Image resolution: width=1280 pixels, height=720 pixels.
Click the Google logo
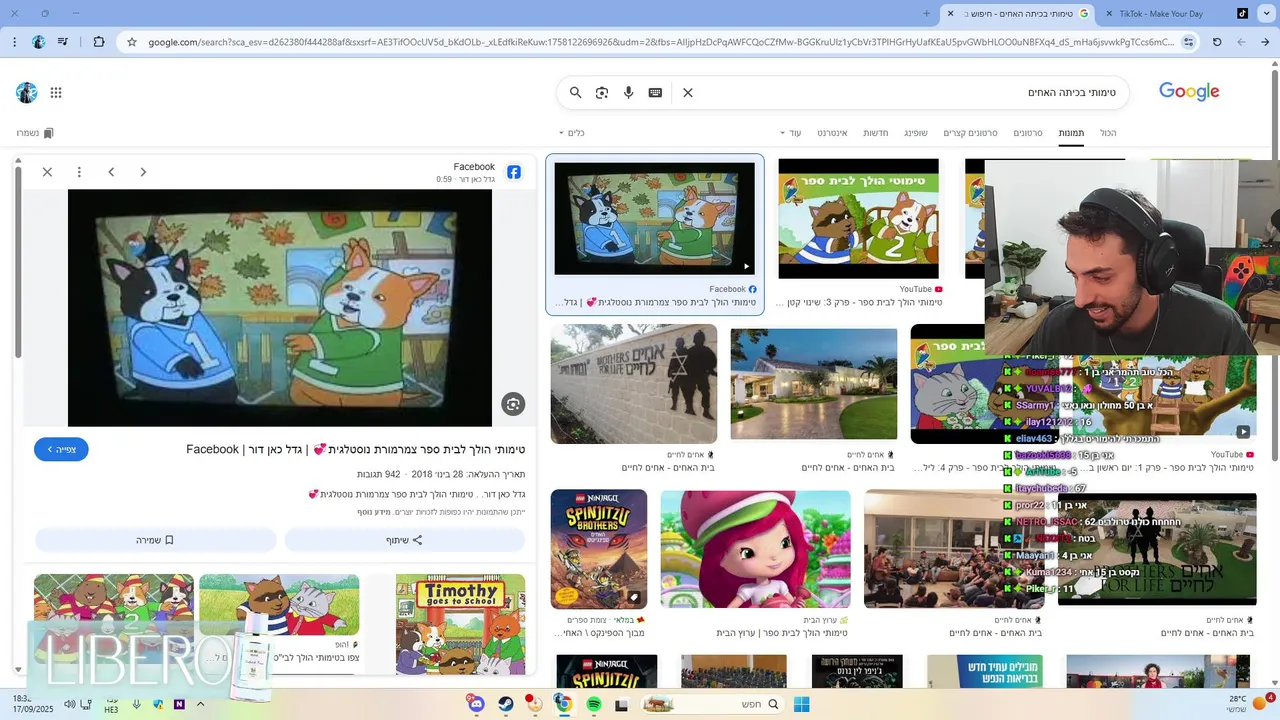coord(1189,91)
